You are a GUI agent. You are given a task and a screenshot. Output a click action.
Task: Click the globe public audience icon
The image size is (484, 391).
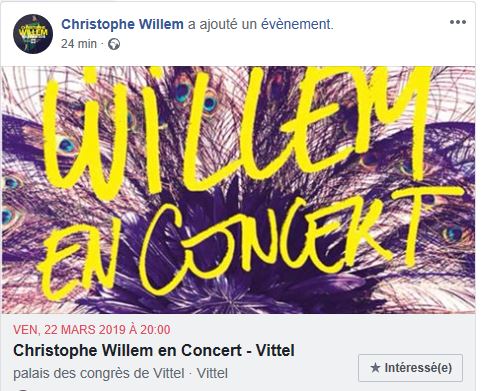[x=114, y=44]
